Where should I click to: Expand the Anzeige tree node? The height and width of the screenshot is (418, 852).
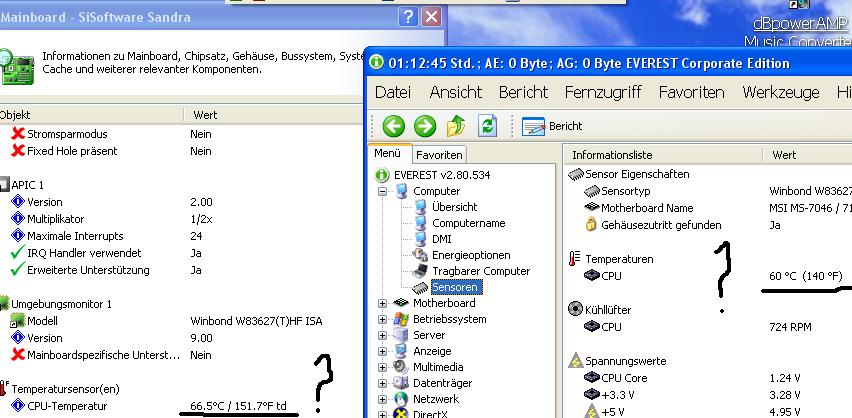click(383, 352)
